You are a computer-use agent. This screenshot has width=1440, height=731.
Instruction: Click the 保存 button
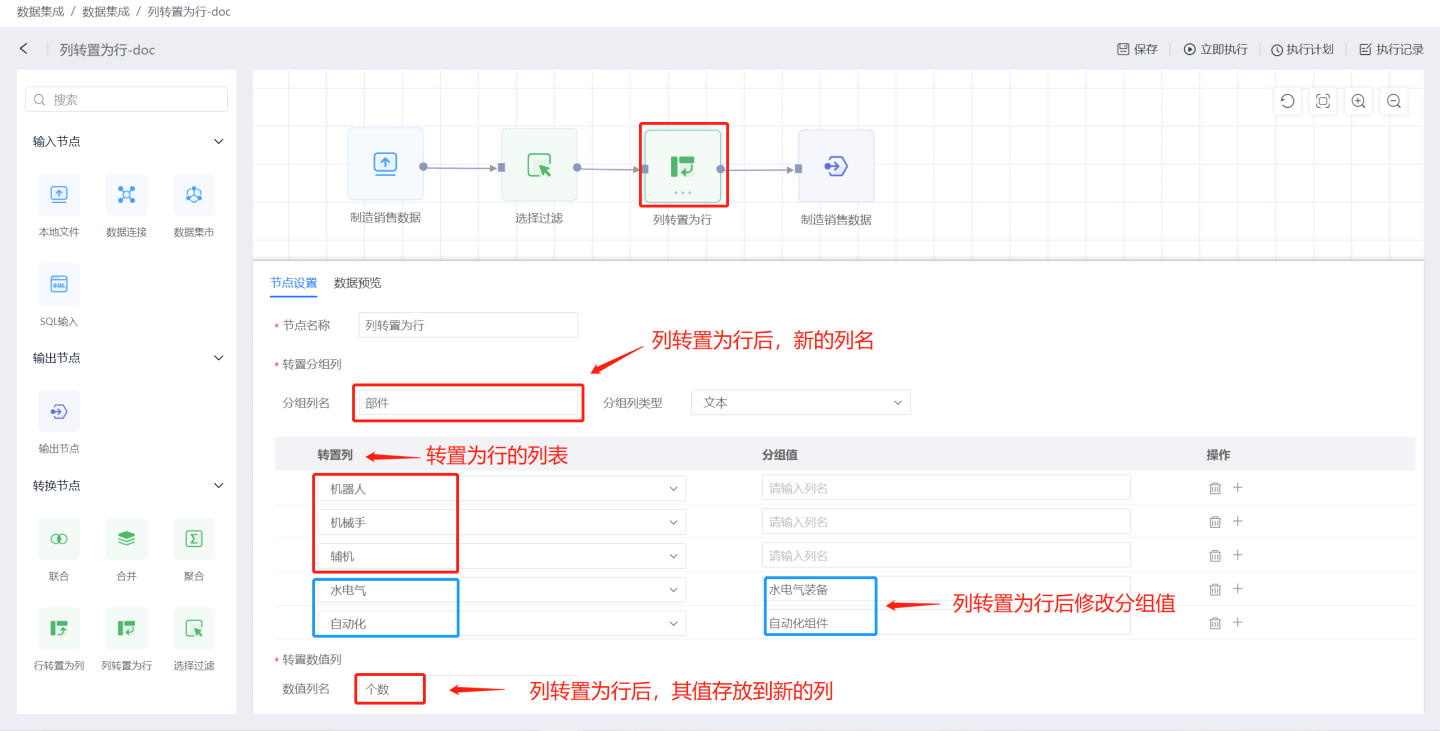(1137, 49)
